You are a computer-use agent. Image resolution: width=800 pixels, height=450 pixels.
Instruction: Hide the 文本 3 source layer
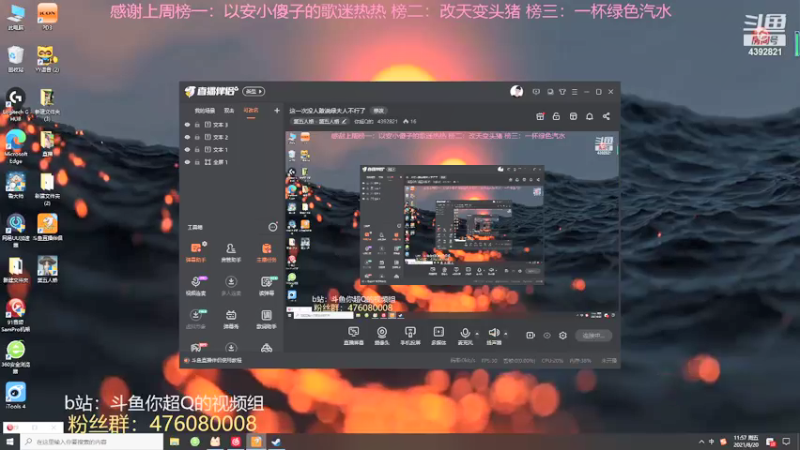pos(187,124)
